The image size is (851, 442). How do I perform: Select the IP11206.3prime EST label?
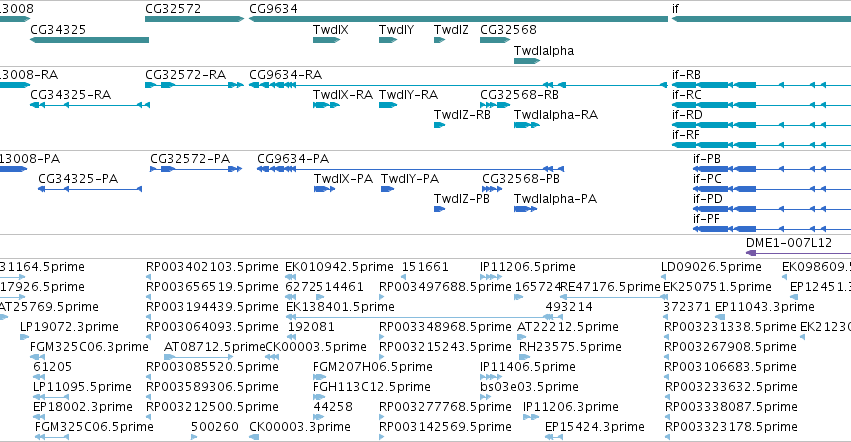pyautogui.click(x=570, y=407)
